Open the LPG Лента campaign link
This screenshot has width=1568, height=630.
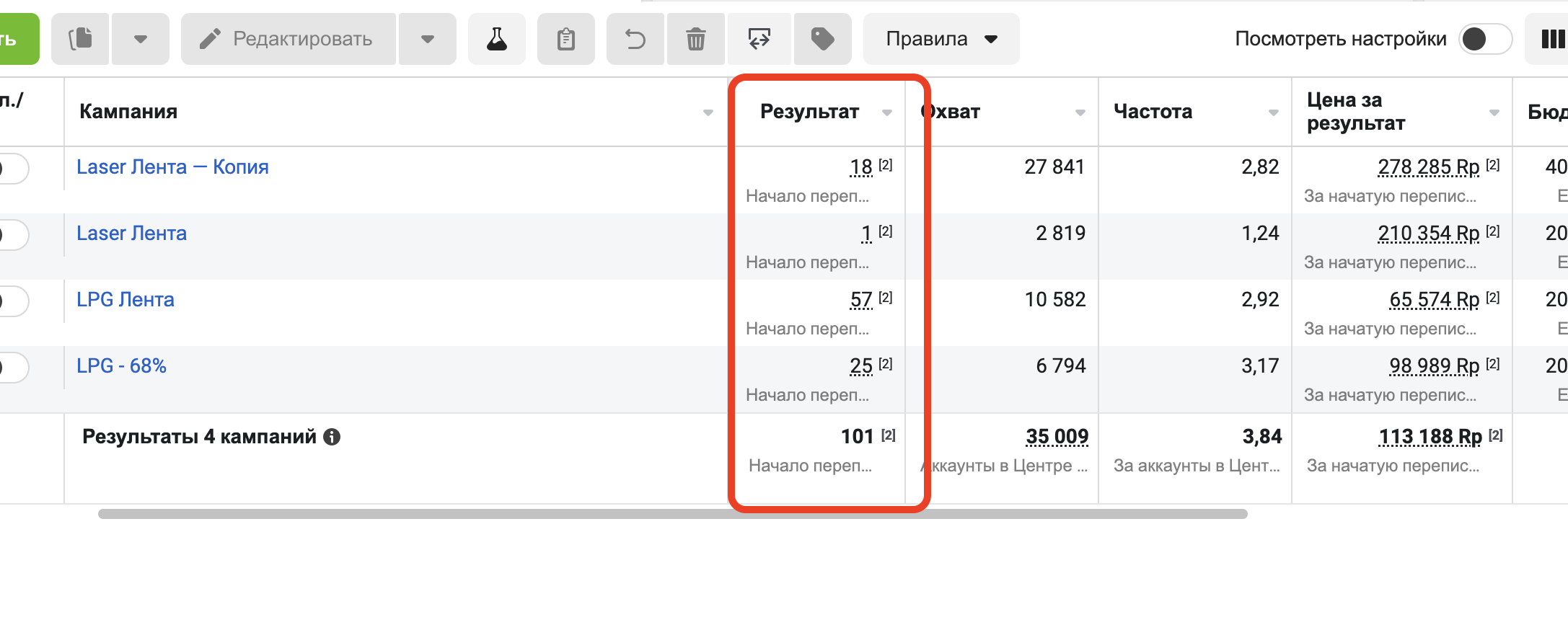pyautogui.click(x=125, y=300)
